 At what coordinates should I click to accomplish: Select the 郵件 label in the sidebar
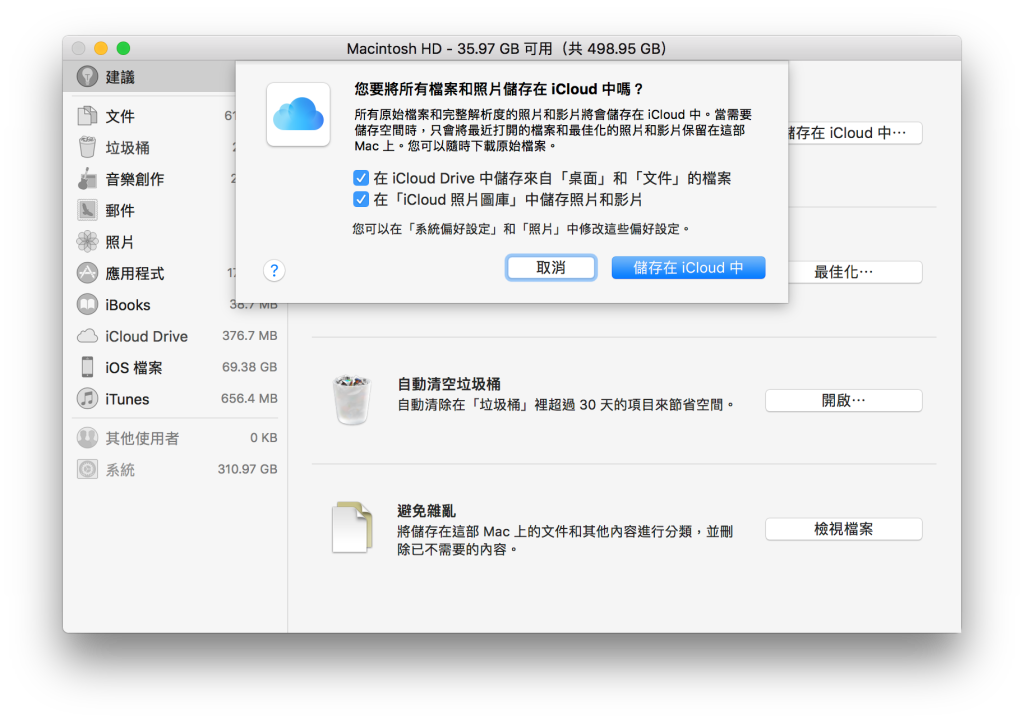point(120,210)
